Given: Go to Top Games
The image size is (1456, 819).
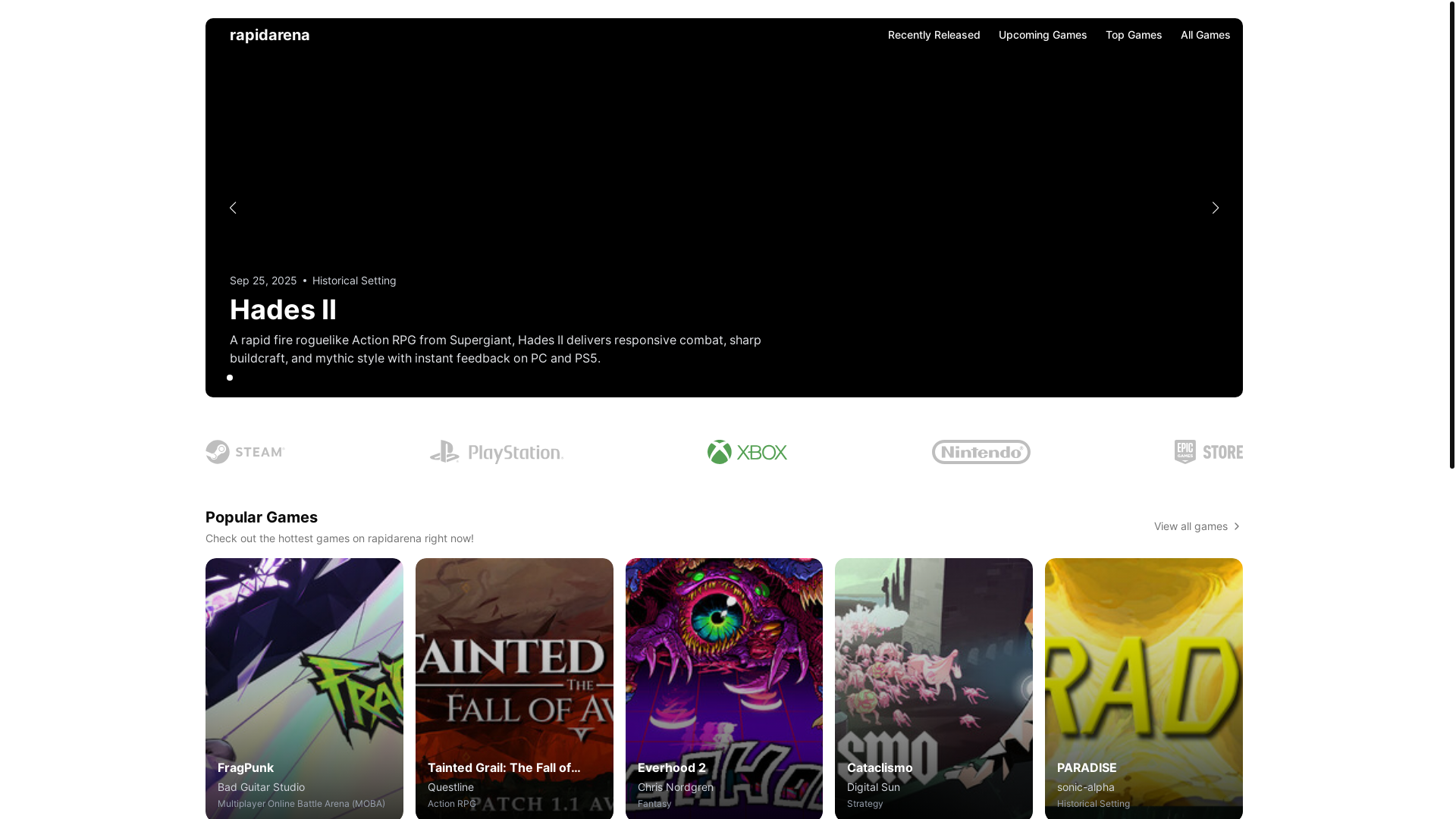Looking at the screenshot, I should click(x=1133, y=35).
